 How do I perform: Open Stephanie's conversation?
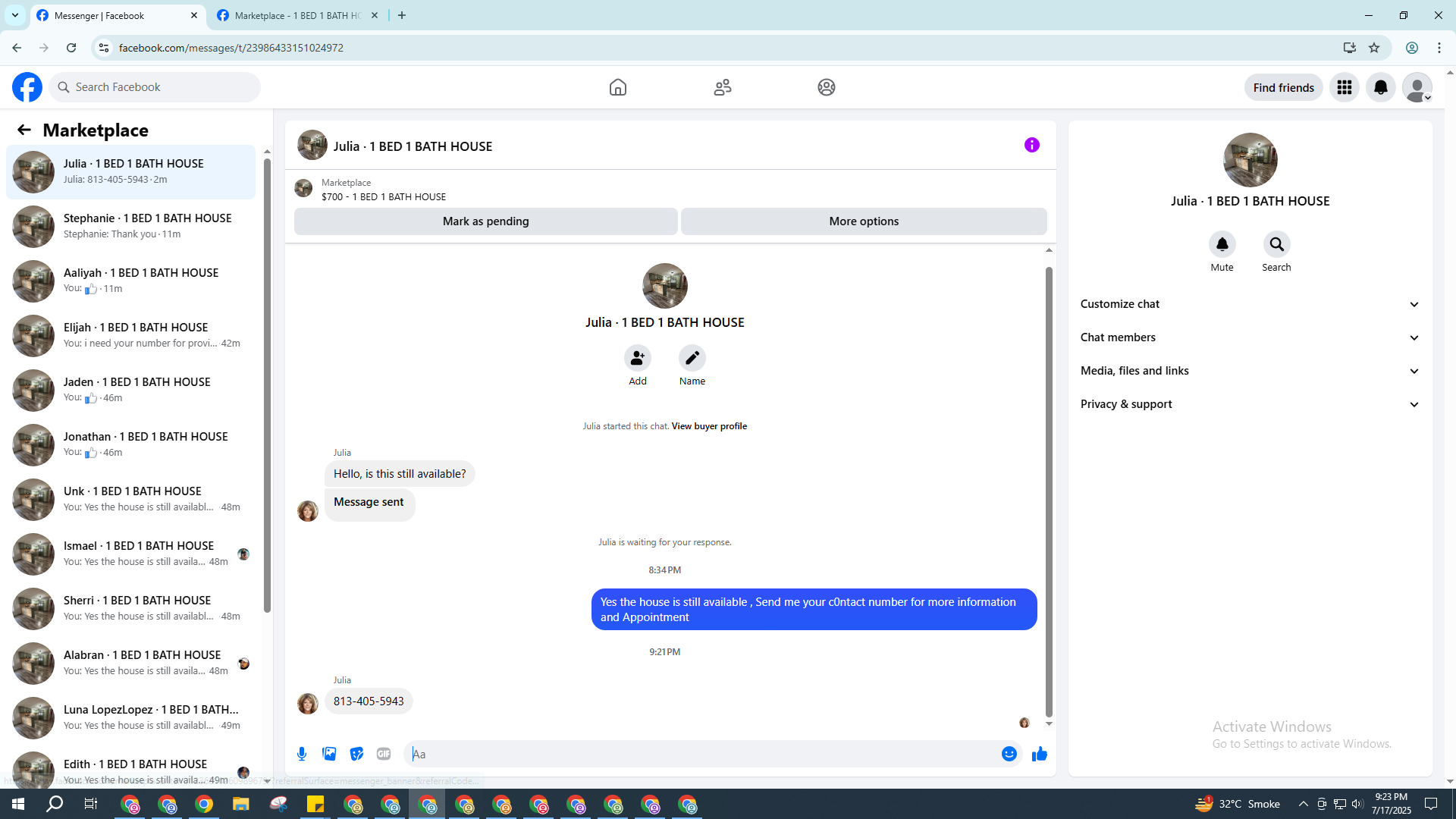[130, 226]
